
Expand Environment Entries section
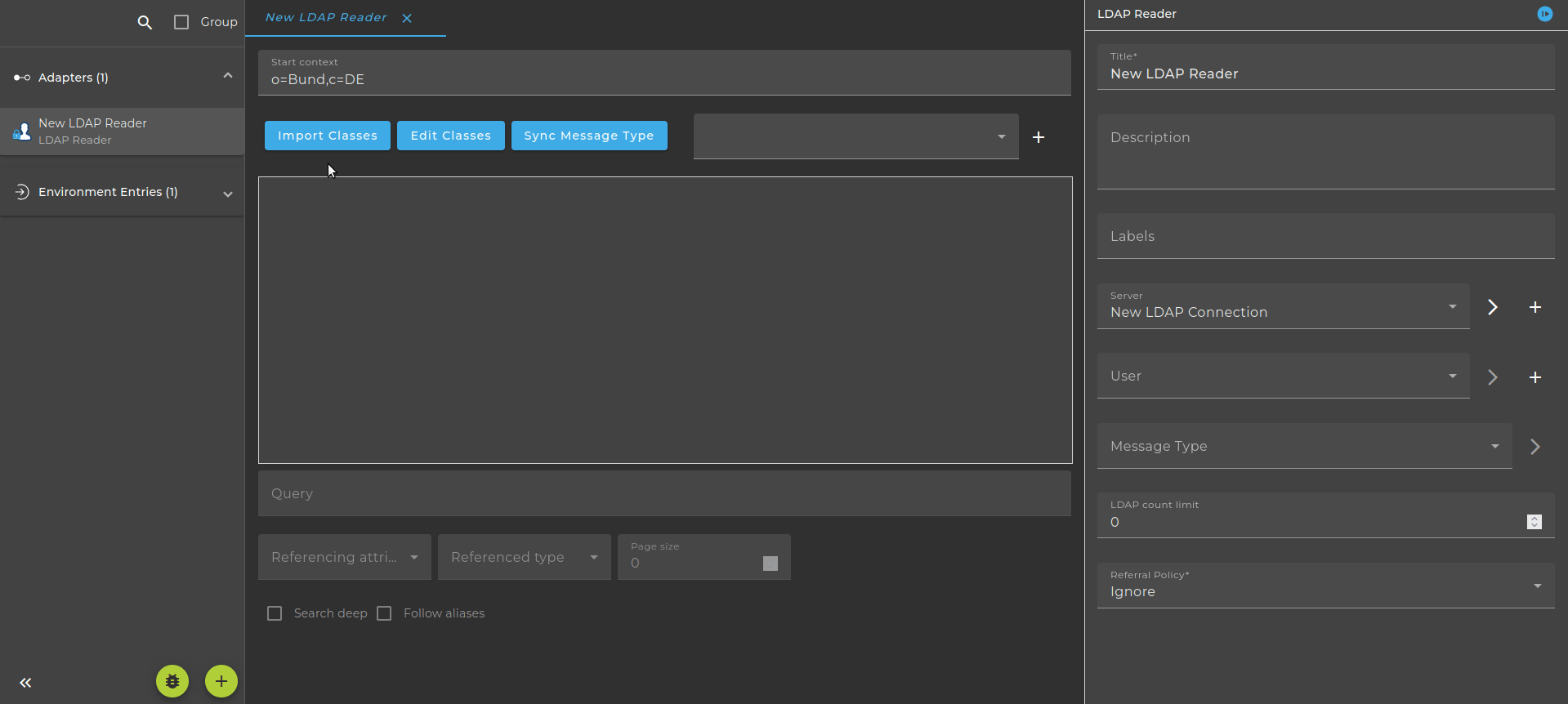(x=228, y=194)
